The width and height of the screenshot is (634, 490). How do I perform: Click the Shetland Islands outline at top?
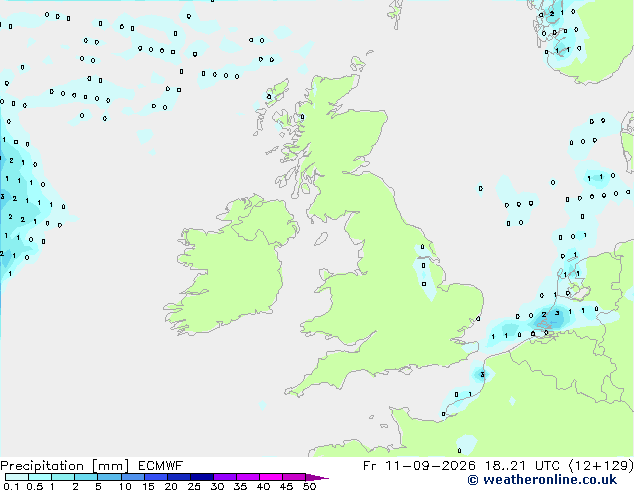(397, 14)
